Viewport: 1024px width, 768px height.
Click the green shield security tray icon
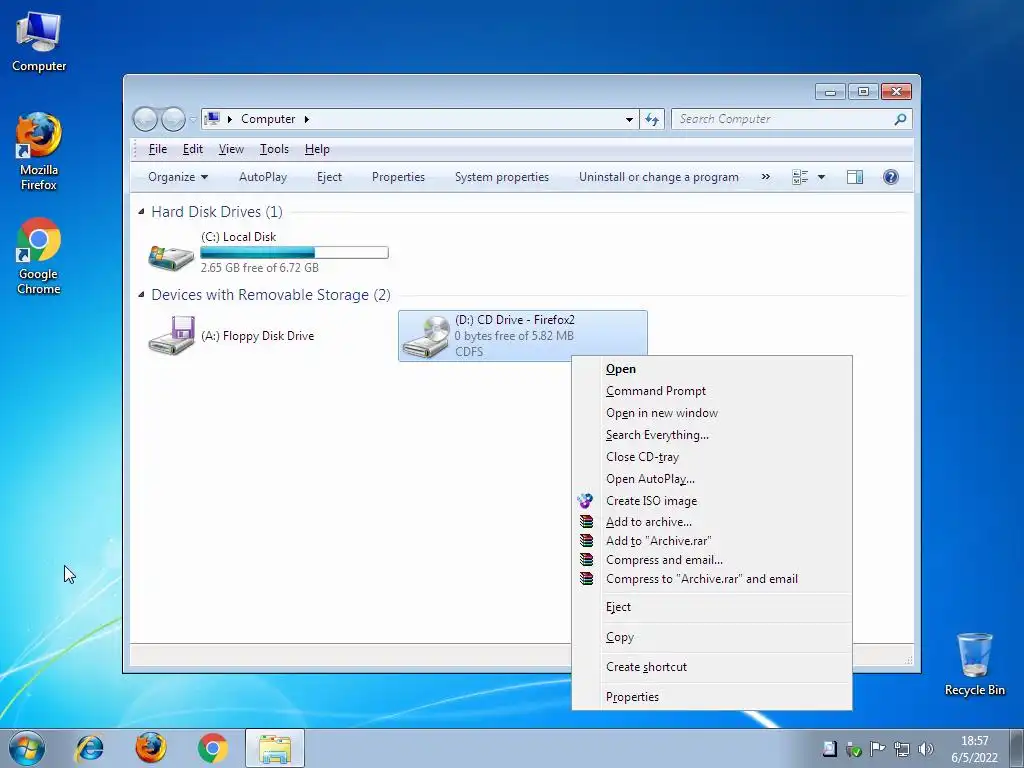click(854, 749)
